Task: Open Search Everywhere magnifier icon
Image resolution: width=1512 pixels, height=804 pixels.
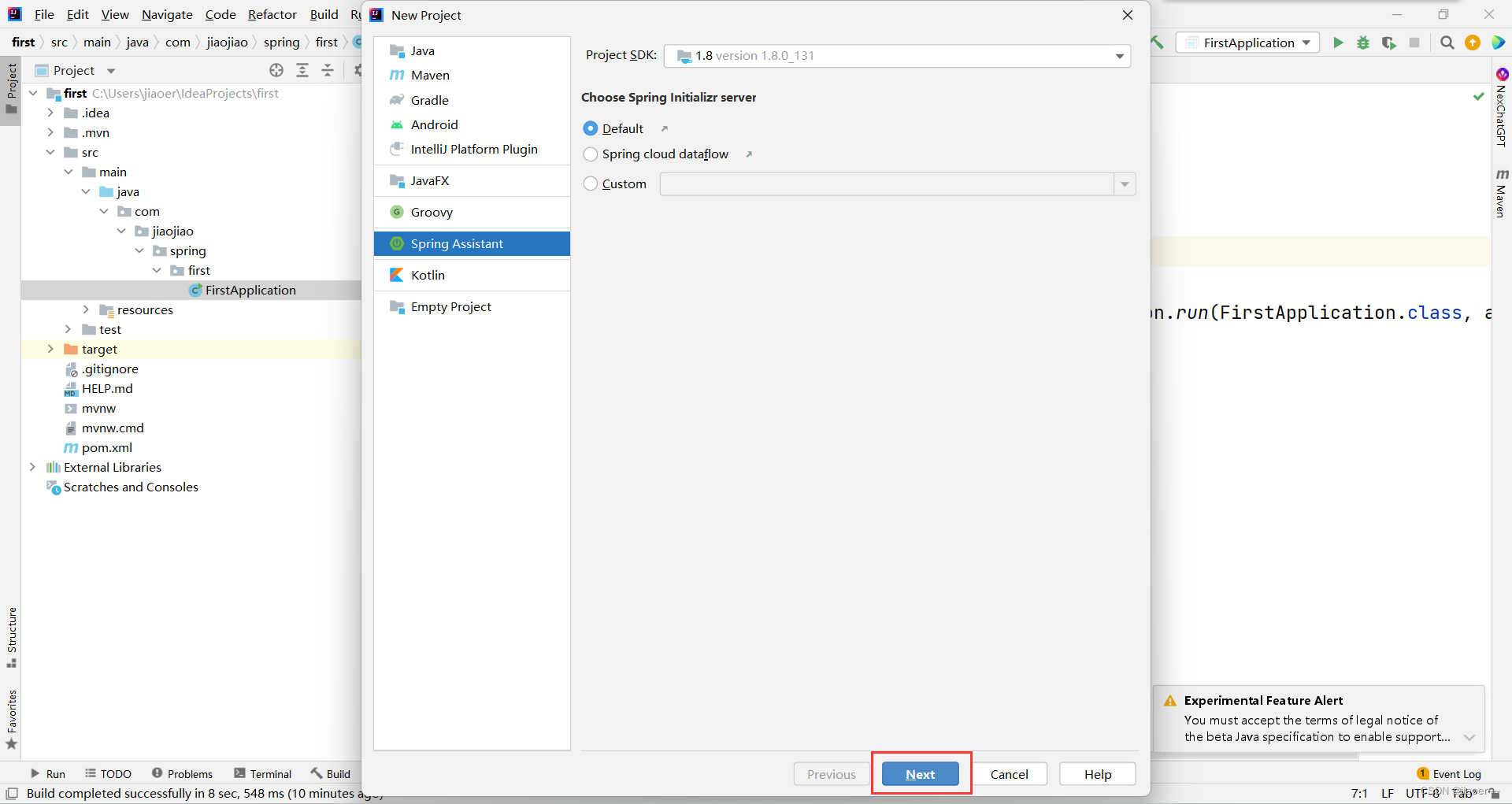Action: [1447, 43]
